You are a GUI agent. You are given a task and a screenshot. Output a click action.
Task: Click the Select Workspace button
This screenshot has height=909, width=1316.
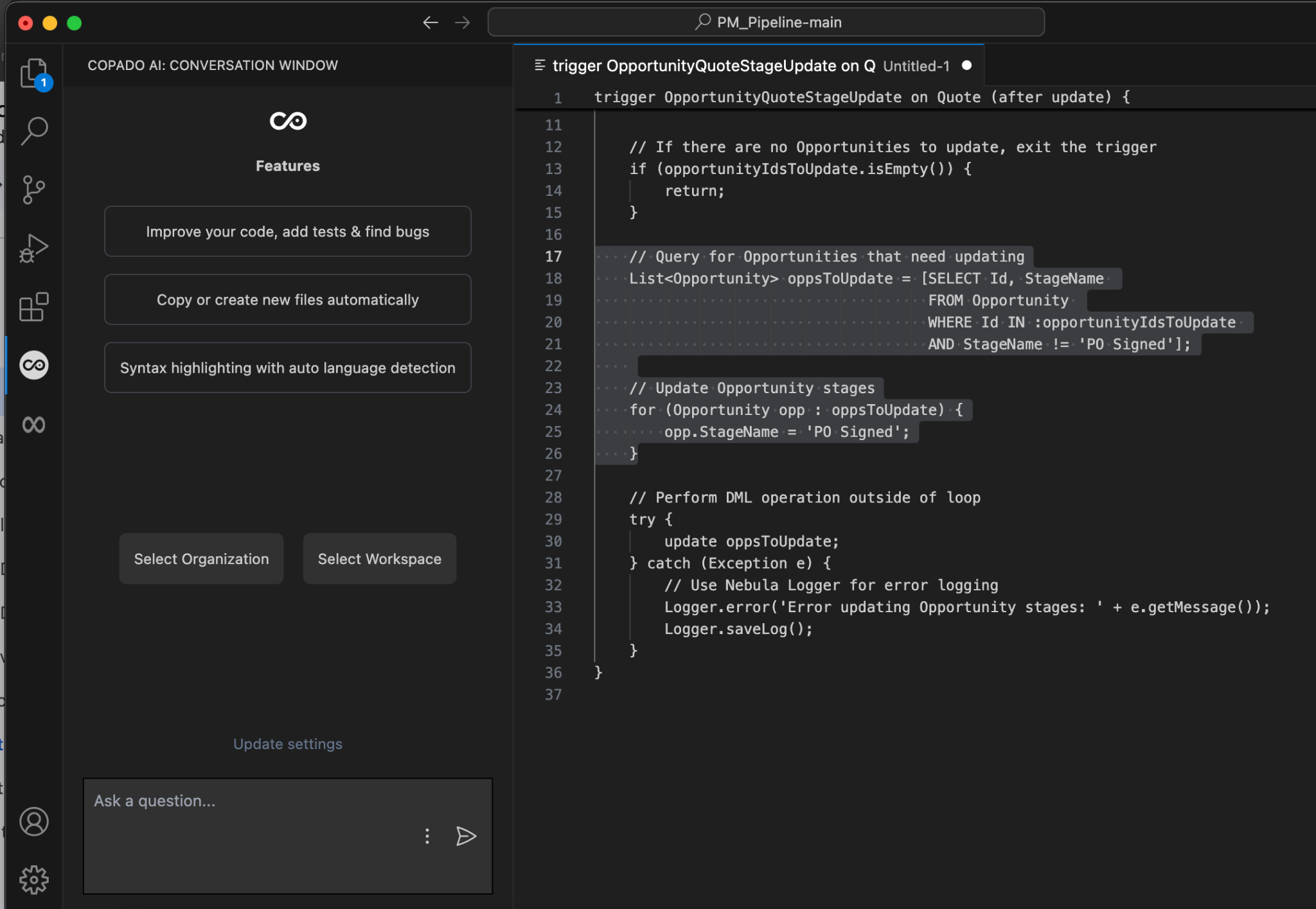[x=380, y=559]
